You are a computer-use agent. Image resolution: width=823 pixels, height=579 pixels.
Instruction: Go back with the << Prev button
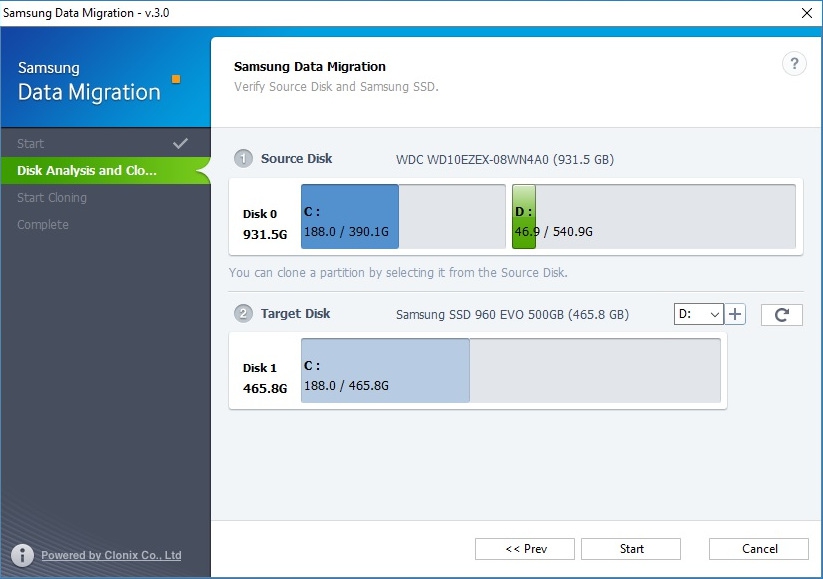pyautogui.click(x=525, y=549)
